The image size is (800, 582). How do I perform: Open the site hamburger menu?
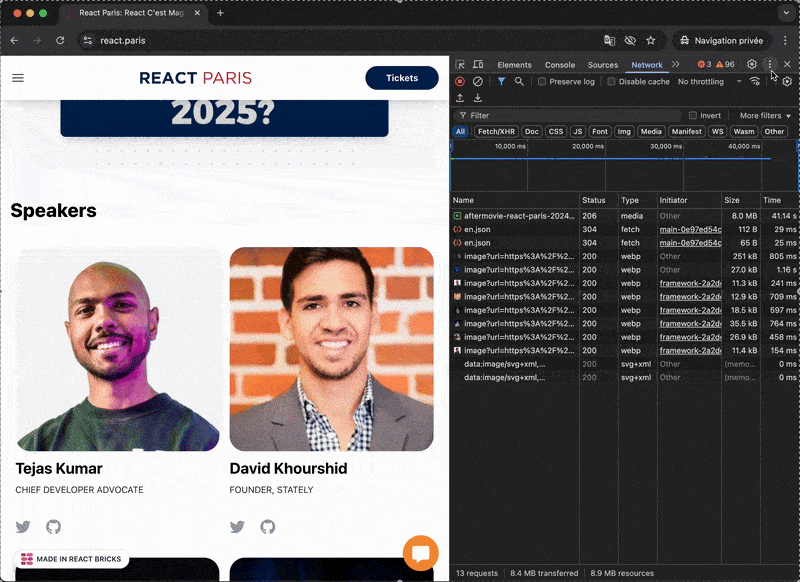click(x=18, y=78)
